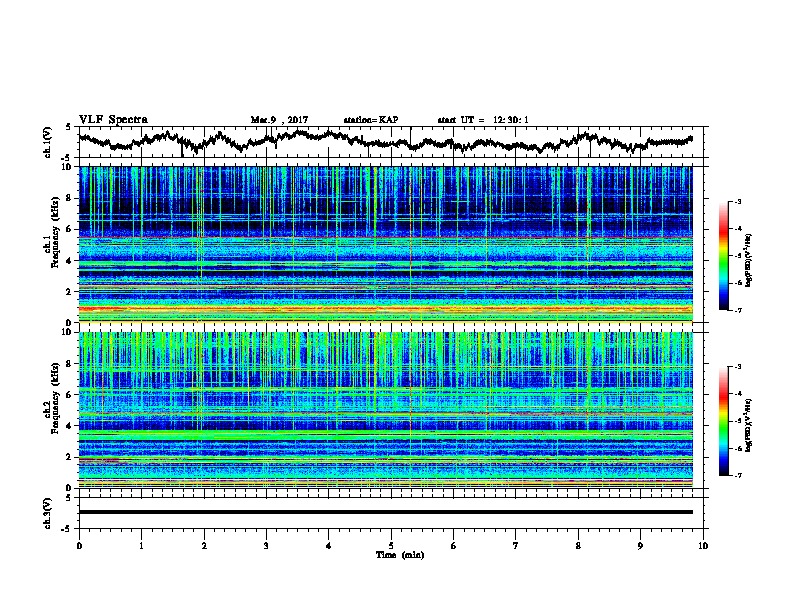Click the flat ch.3 voltage trace
The height and width of the screenshot is (612, 792).
[385, 512]
